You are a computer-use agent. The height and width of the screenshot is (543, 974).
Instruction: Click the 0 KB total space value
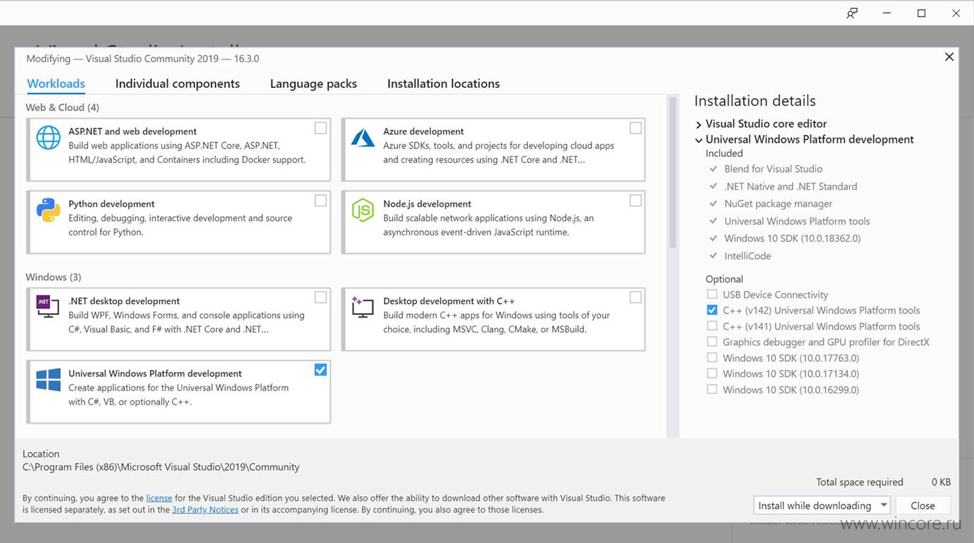coord(940,482)
